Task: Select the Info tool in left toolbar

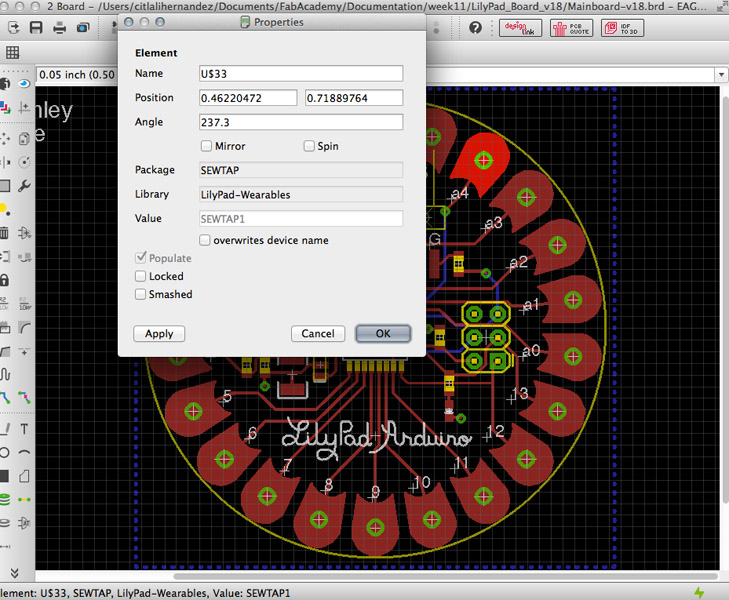Action: coord(4,84)
